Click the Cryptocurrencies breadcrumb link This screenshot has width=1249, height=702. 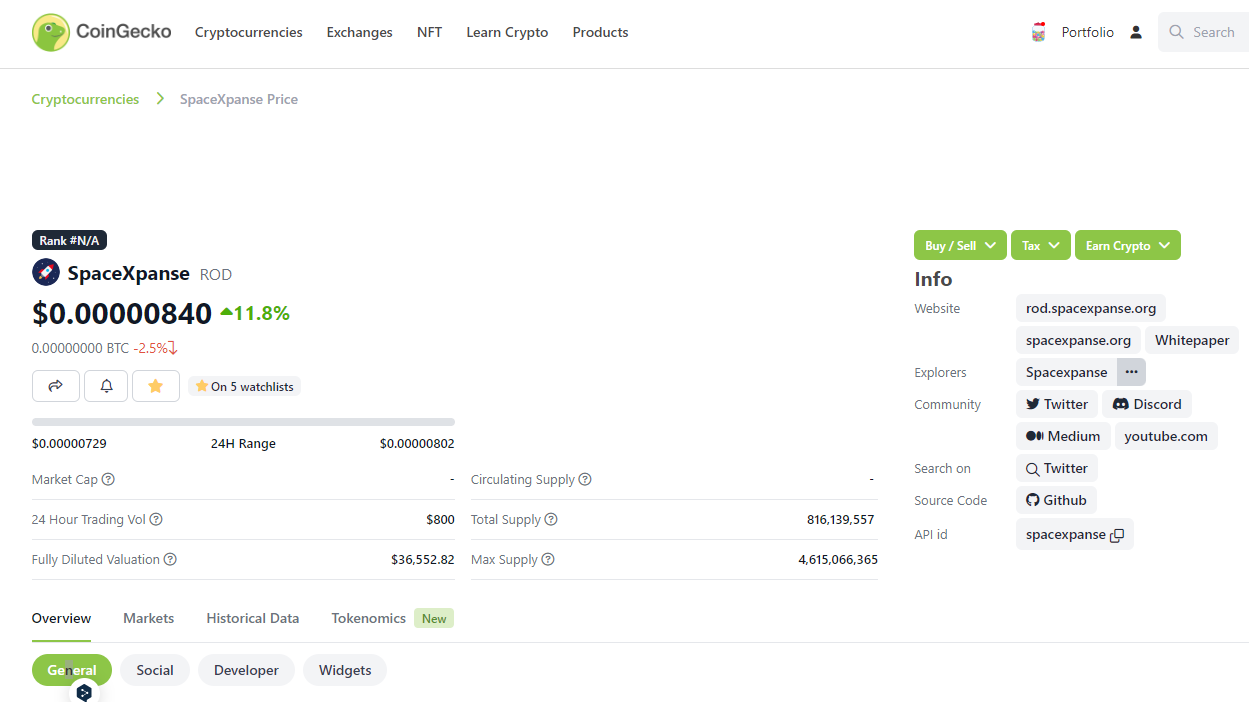tap(86, 99)
